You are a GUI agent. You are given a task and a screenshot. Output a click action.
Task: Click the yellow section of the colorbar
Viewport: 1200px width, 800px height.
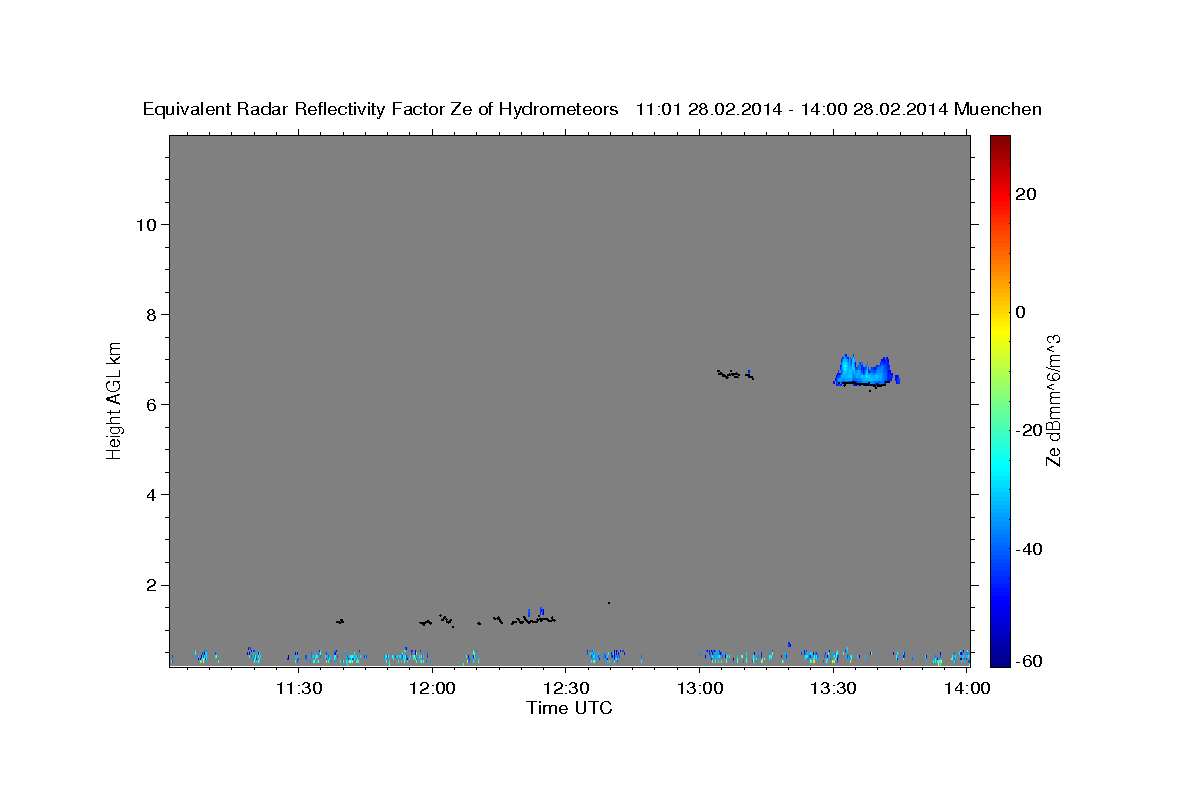click(x=999, y=330)
